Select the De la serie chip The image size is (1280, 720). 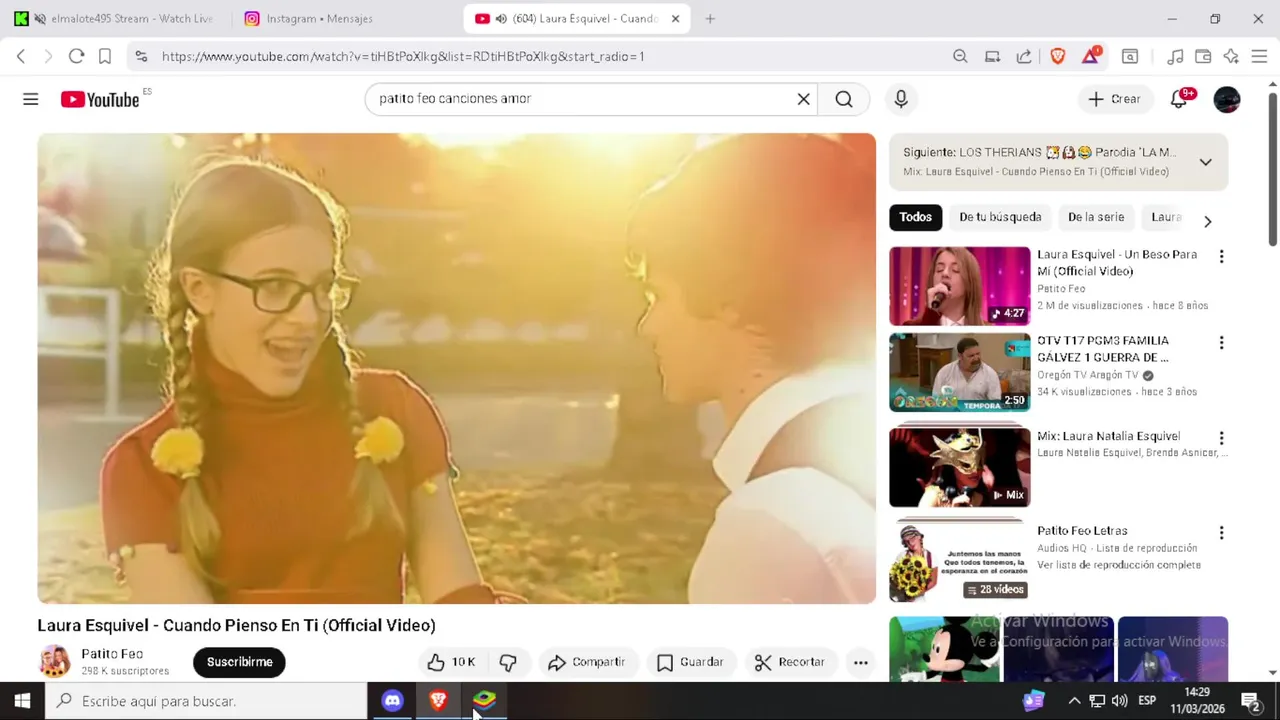[1096, 217]
